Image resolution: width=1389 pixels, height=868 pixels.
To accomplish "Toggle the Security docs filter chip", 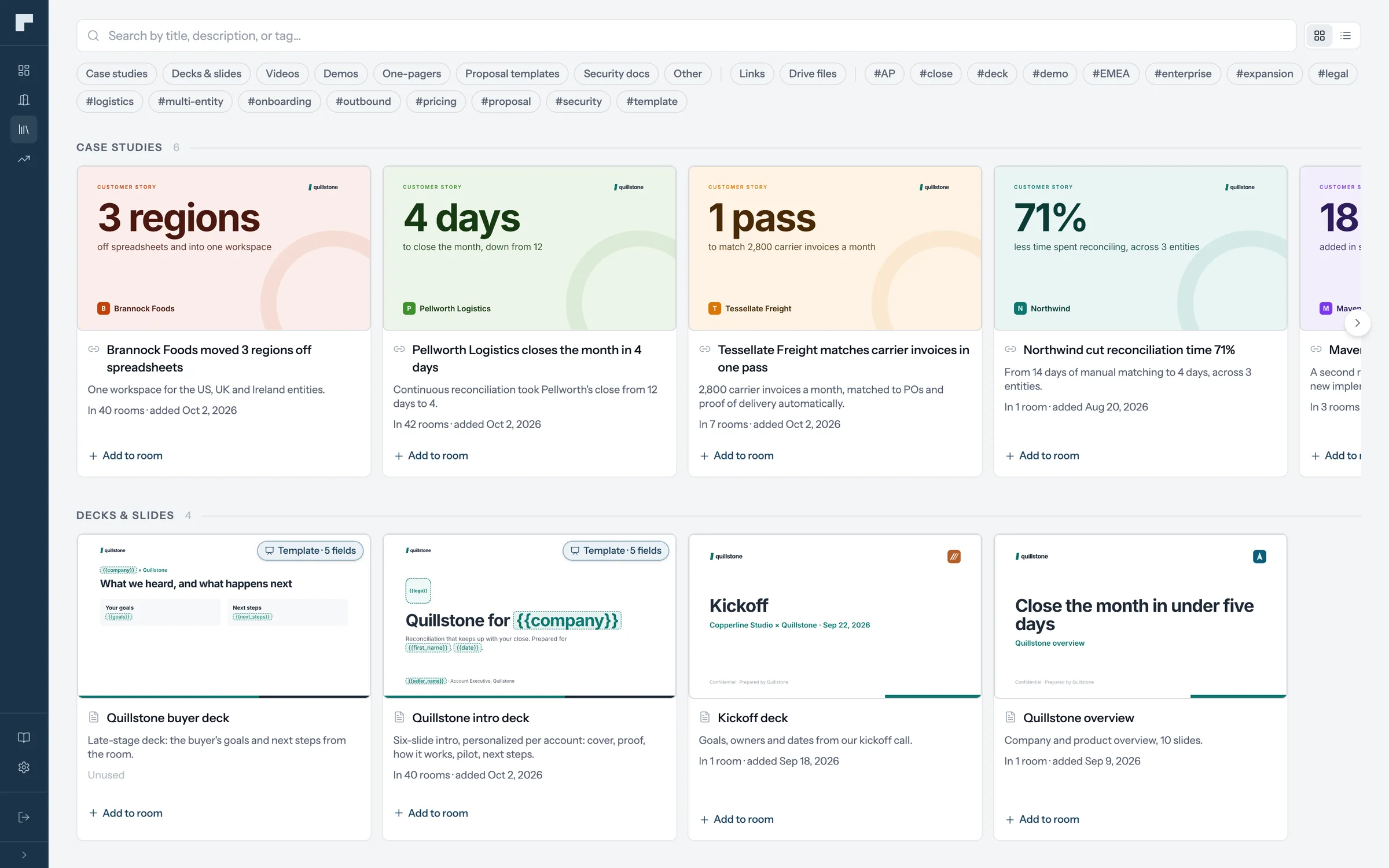I will (616, 73).
